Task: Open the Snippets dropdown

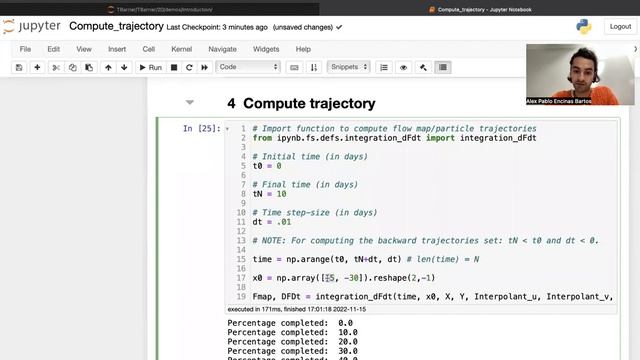Action: coord(349,67)
